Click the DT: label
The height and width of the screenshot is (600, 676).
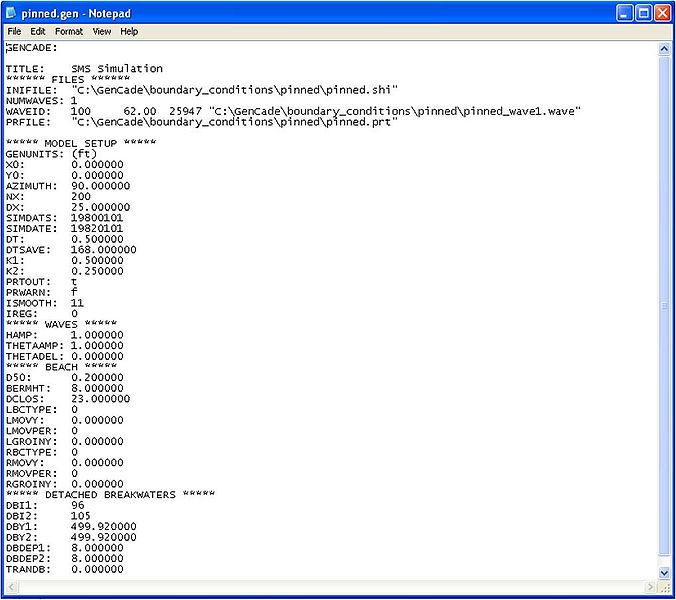(16, 239)
